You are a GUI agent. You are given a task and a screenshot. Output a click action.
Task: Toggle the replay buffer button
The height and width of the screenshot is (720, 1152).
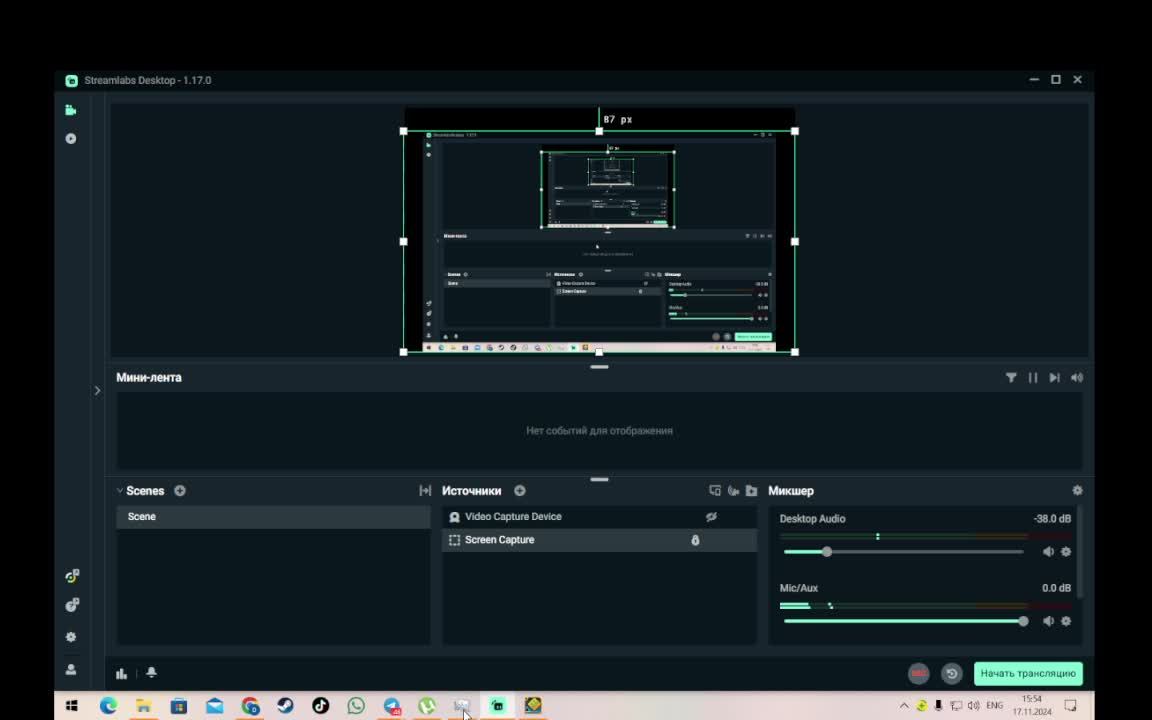pos(951,674)
